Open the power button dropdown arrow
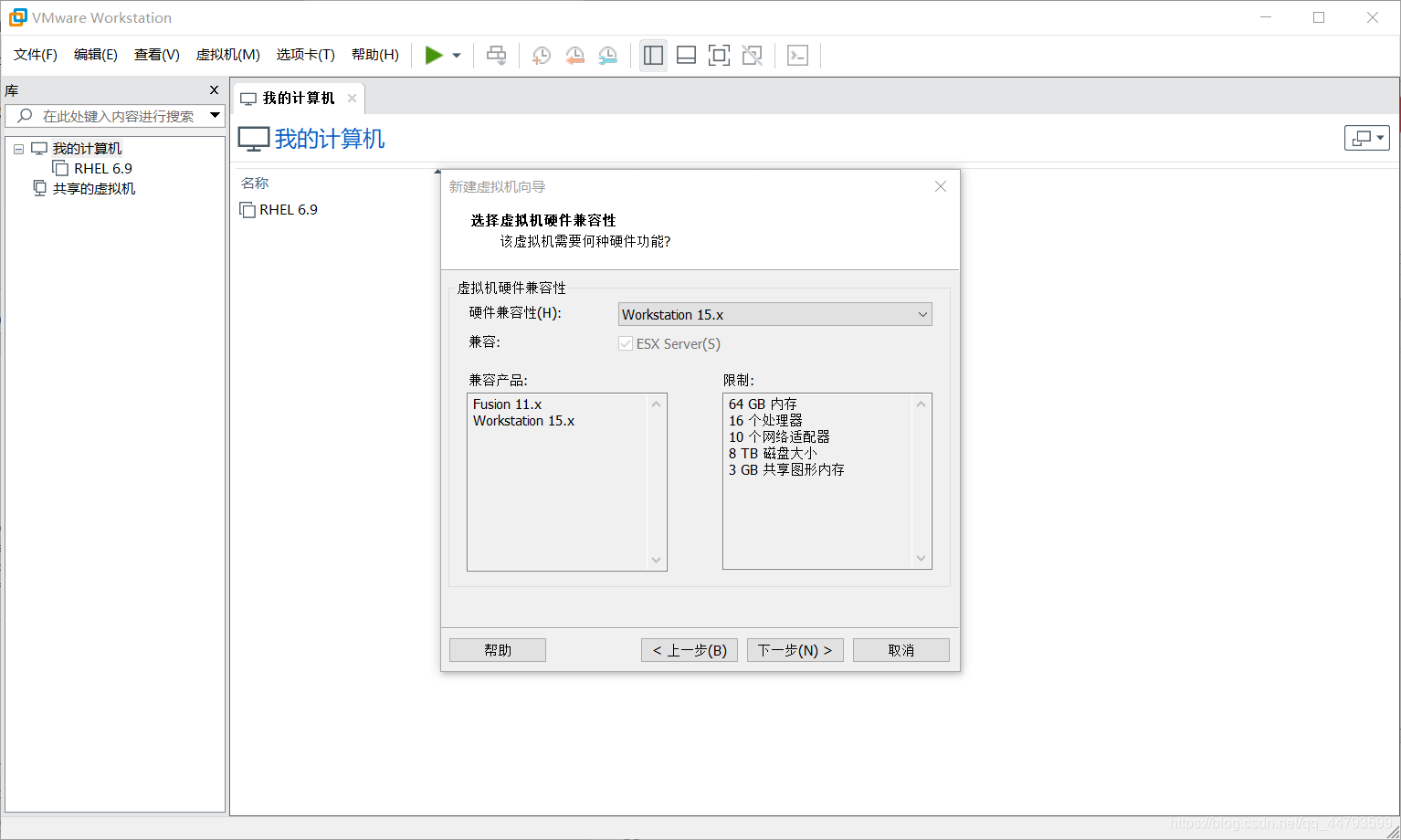The width and height of the screenshot is (1401, 840). click(456, 55)
